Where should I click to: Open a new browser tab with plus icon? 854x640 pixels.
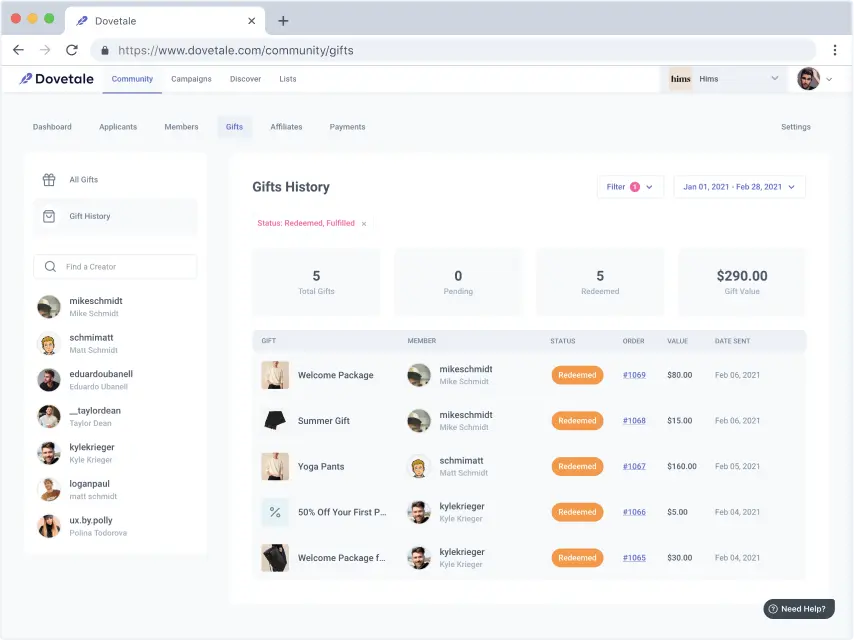pyautogui.click(x=283, y=20)
